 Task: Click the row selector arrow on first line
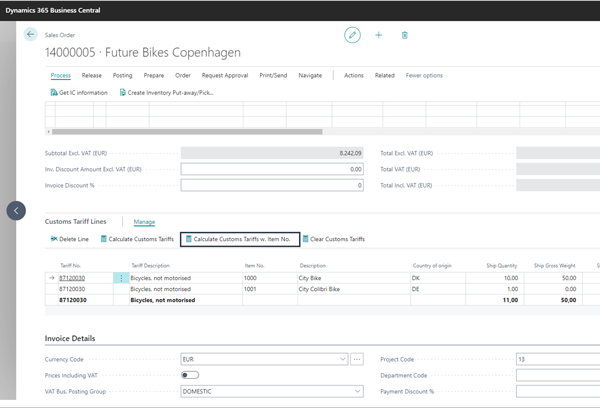pyautogui.click(x=52, y=278)
